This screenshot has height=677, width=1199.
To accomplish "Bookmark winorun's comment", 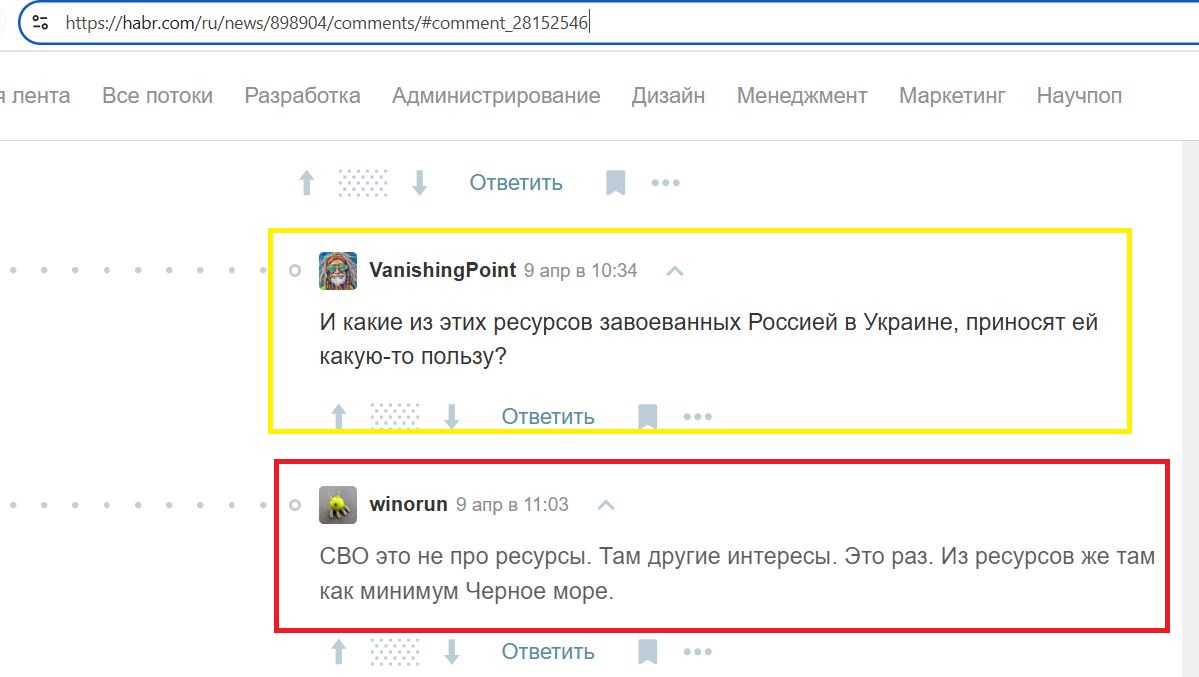I will pyautogui.click(x=648, y=652).
